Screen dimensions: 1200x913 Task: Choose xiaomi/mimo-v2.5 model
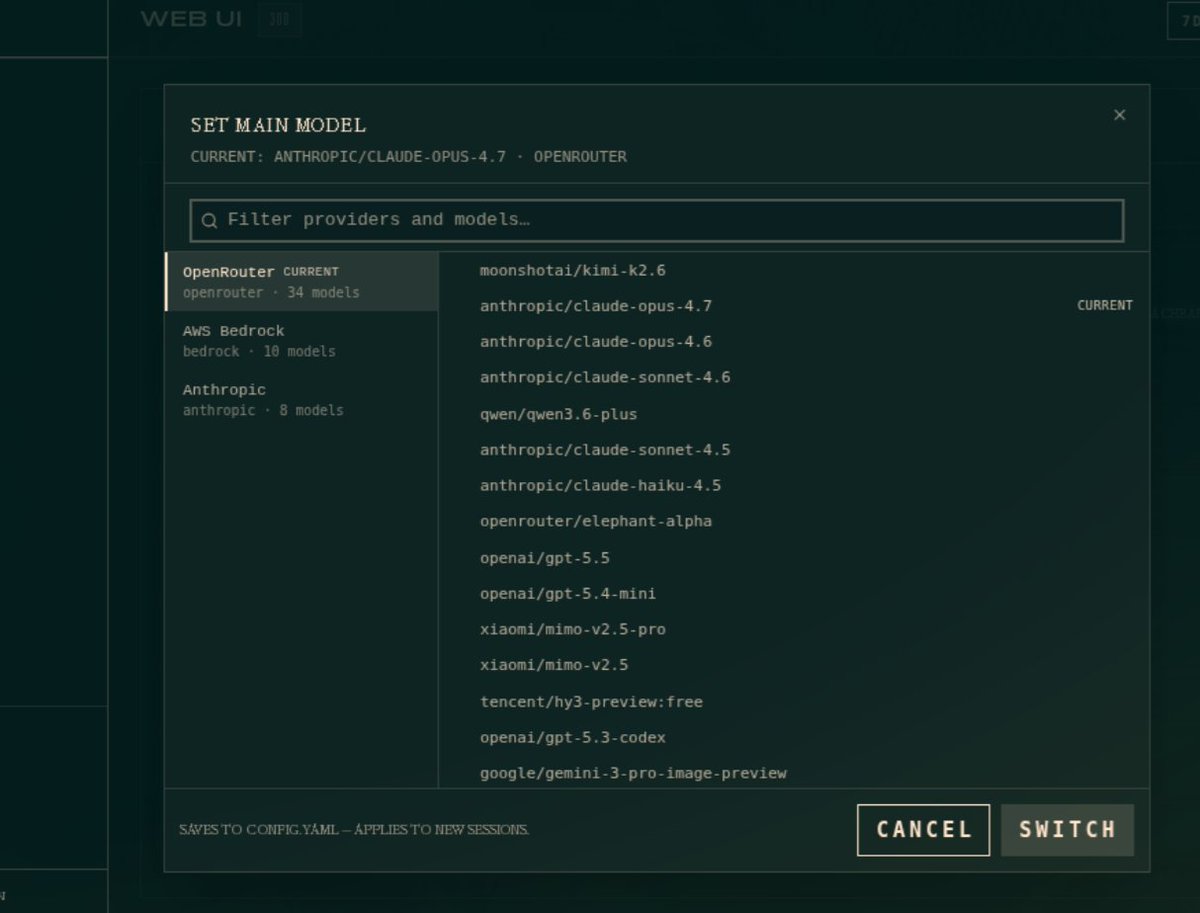coord(794,665)
